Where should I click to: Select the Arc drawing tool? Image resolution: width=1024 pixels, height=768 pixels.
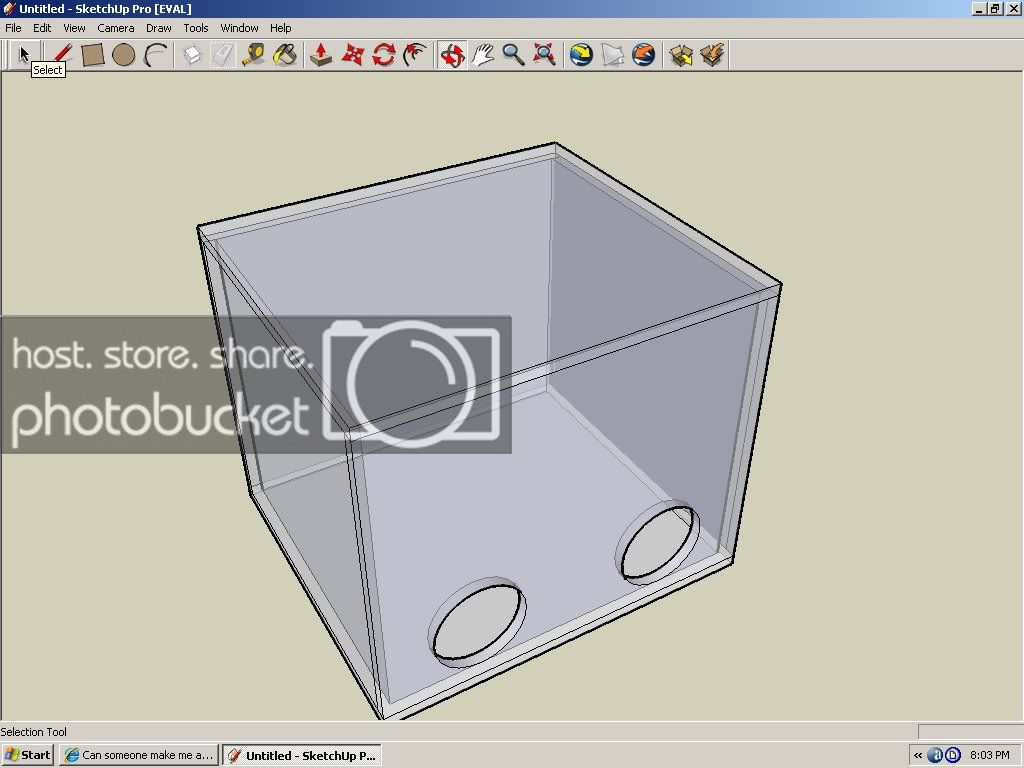(x=155, y=55)
